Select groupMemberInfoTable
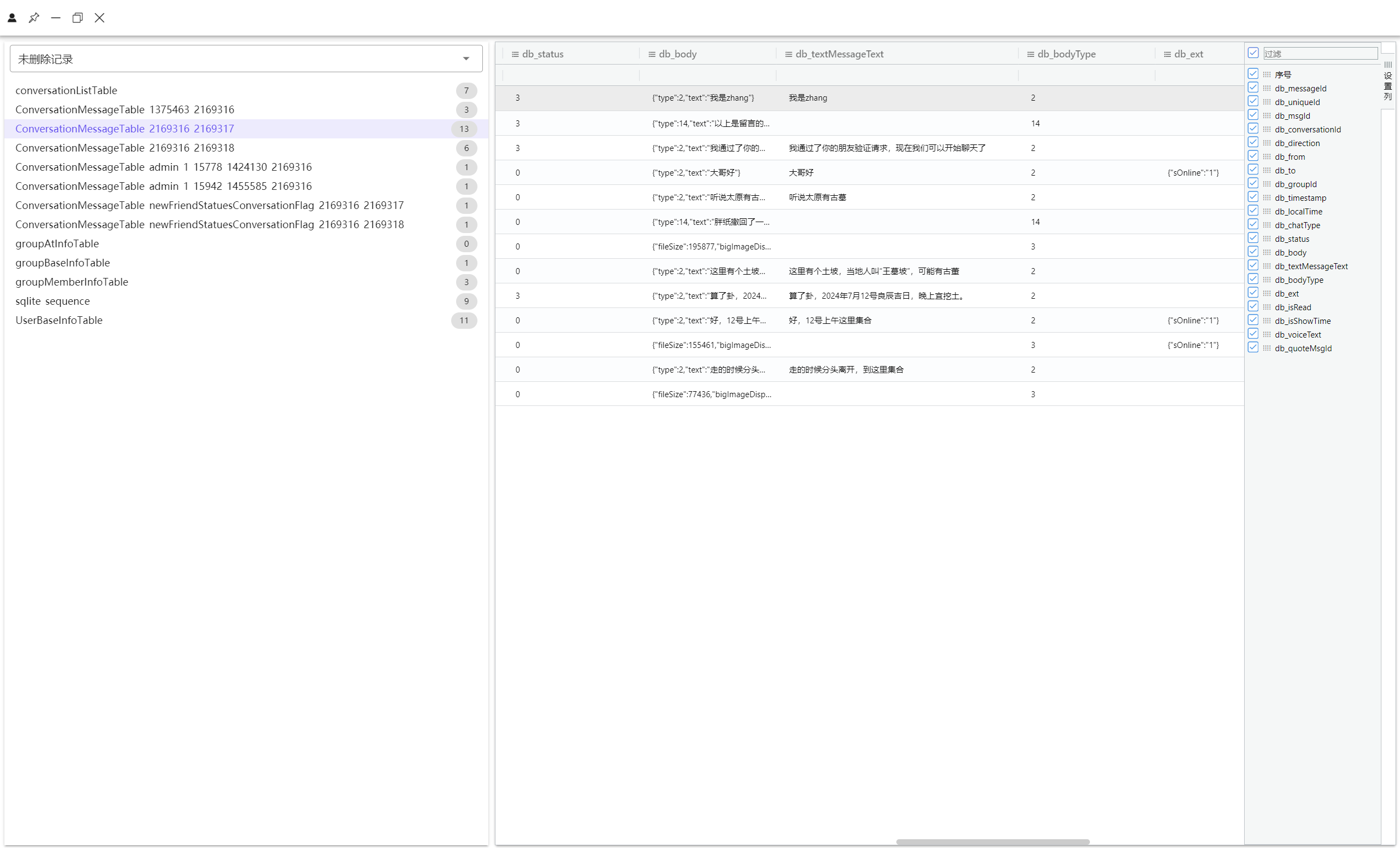The image size is (1400, 848). [x=246, y=282]
